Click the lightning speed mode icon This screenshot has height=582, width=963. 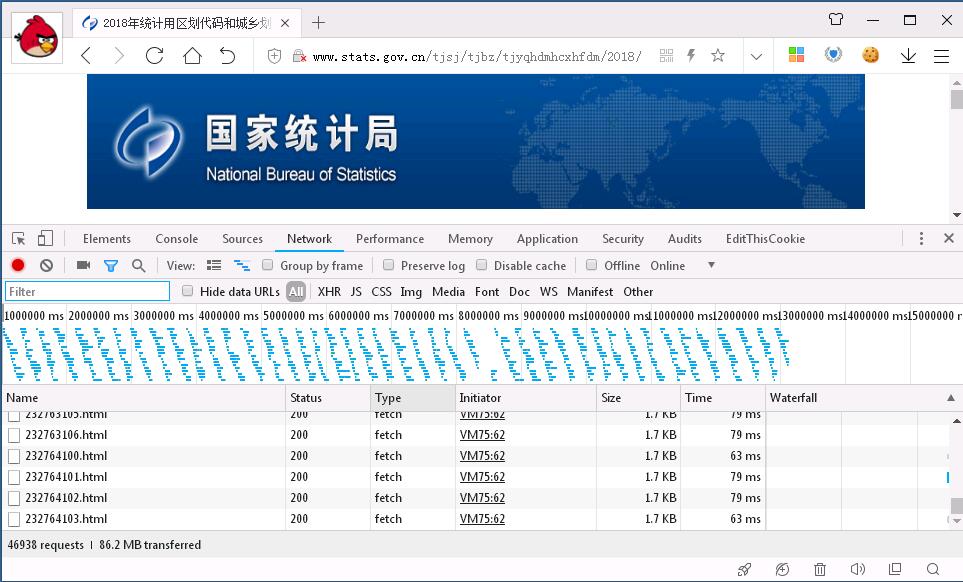692,56
